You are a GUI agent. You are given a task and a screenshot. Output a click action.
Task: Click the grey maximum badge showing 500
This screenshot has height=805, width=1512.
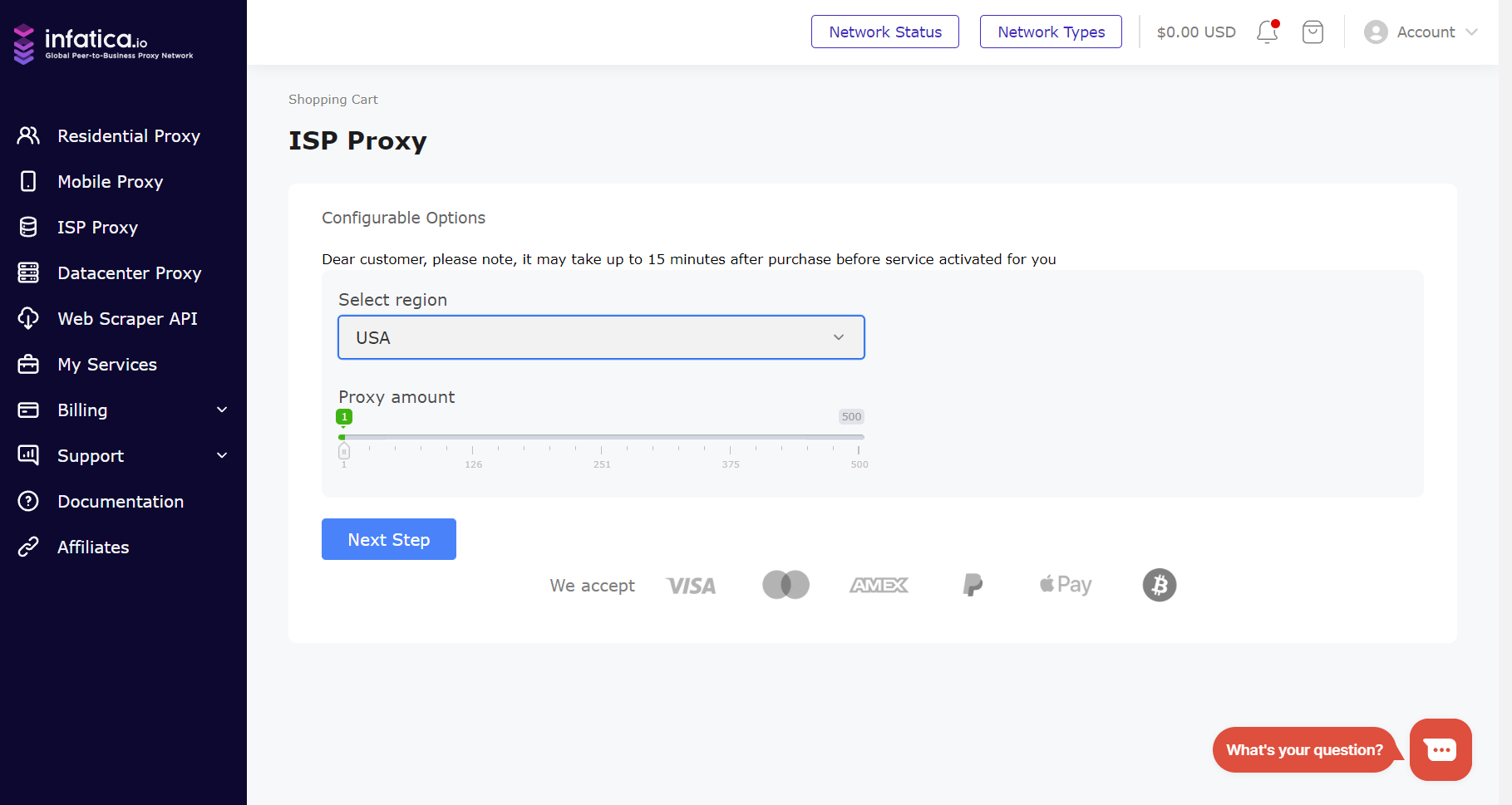(x=851, y=417)
